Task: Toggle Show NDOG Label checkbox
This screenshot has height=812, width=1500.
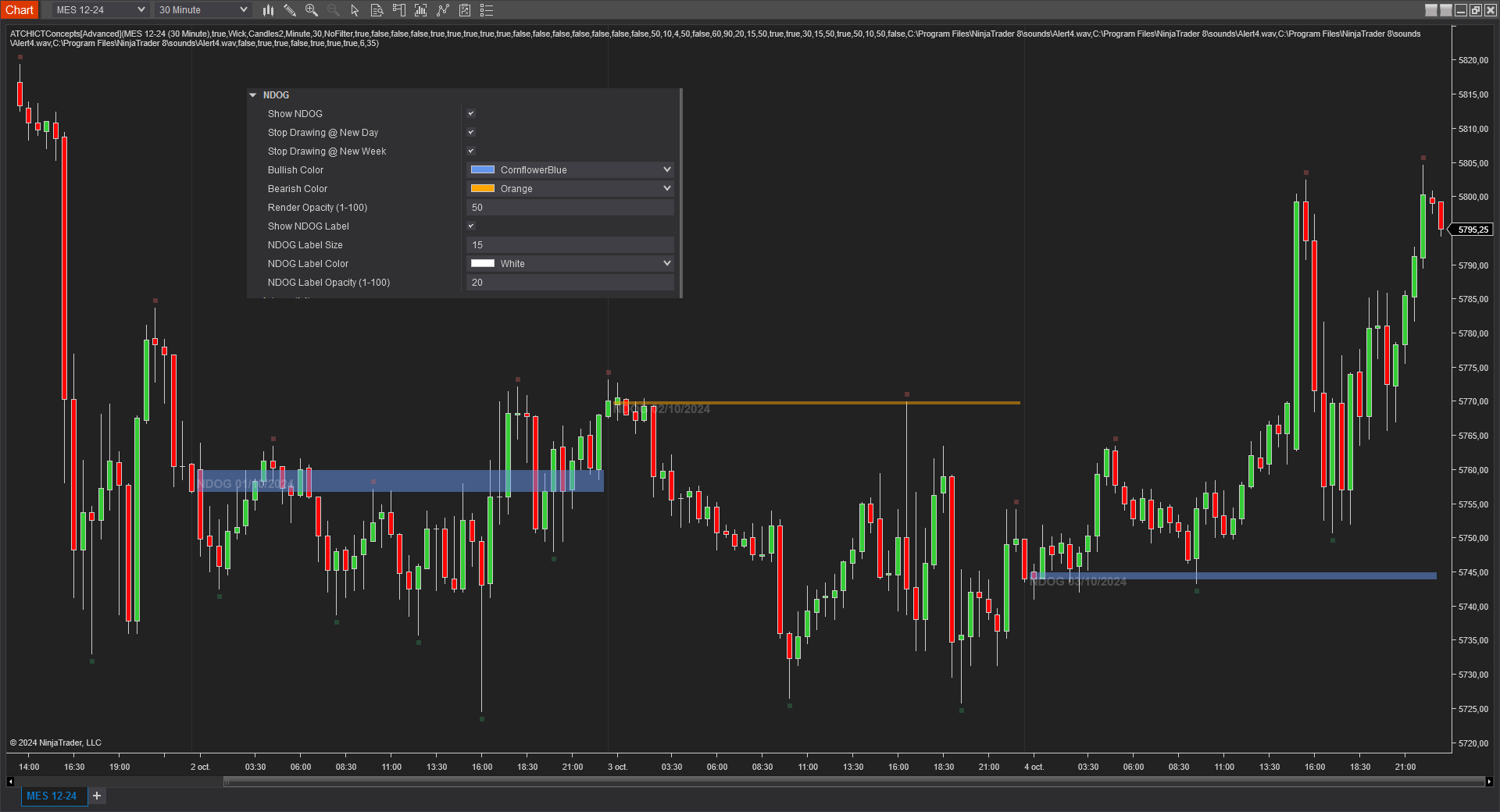Action: coord(471,226)
